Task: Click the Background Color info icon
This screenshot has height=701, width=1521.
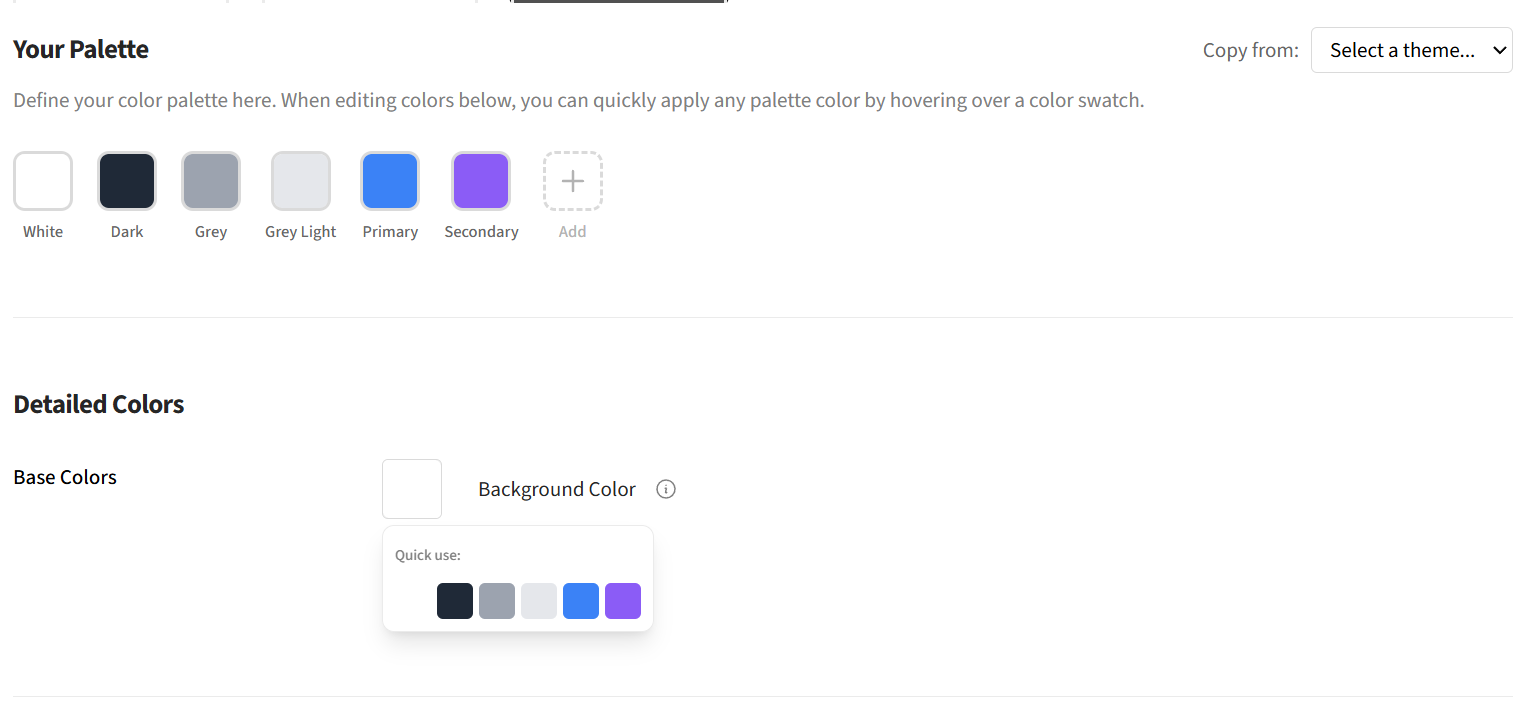Action: (x=666, y=489)
